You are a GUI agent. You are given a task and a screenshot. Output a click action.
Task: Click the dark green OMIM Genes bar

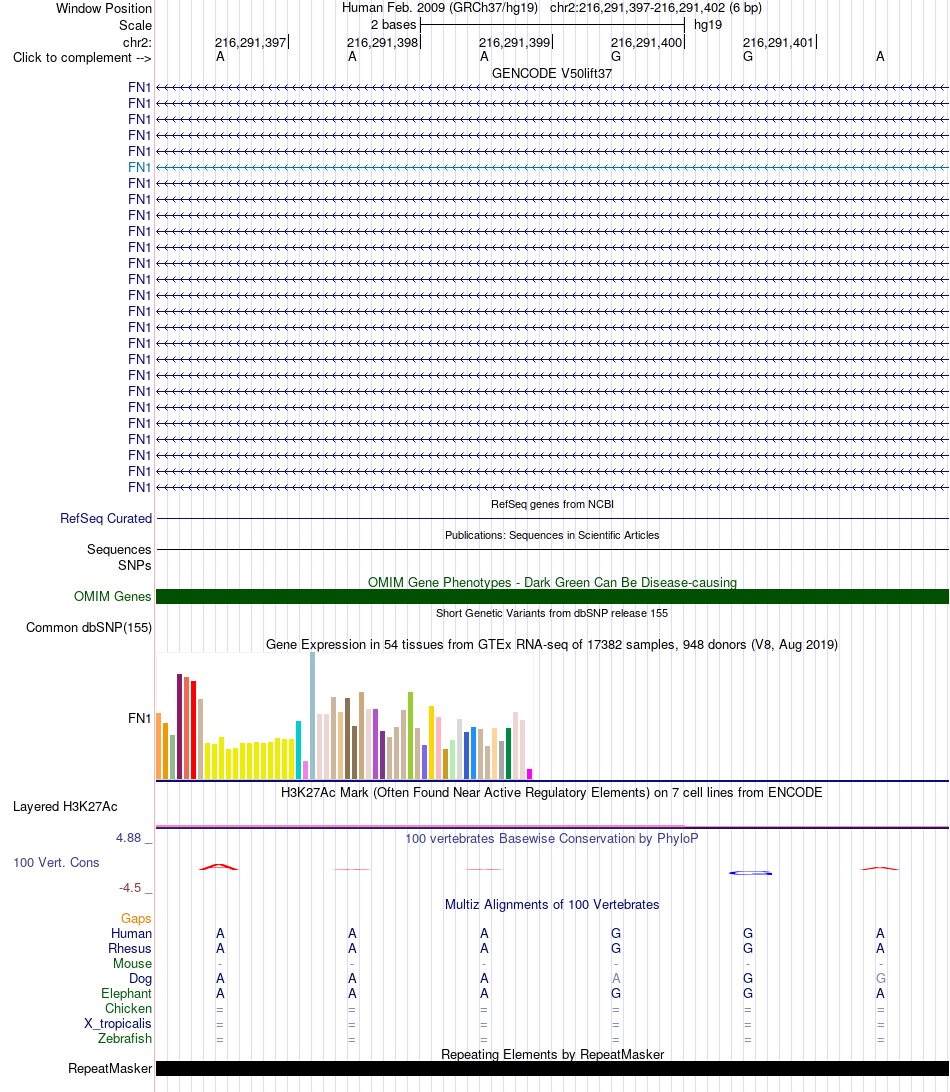[x=552, y=596]
